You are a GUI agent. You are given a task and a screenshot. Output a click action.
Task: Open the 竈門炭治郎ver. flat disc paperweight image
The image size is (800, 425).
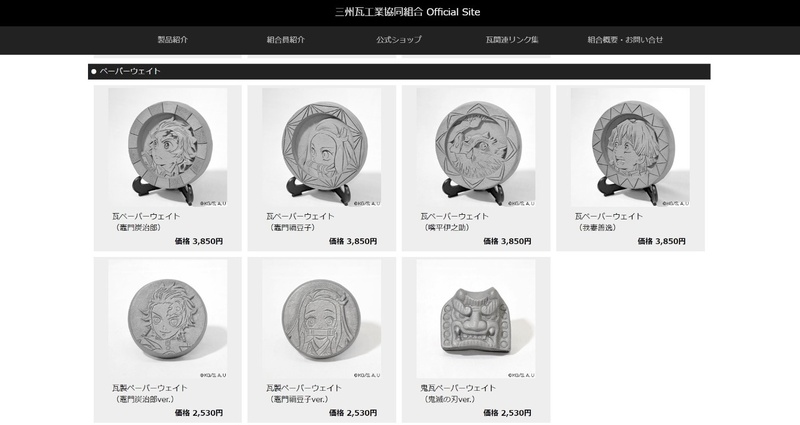click(167, 319)
